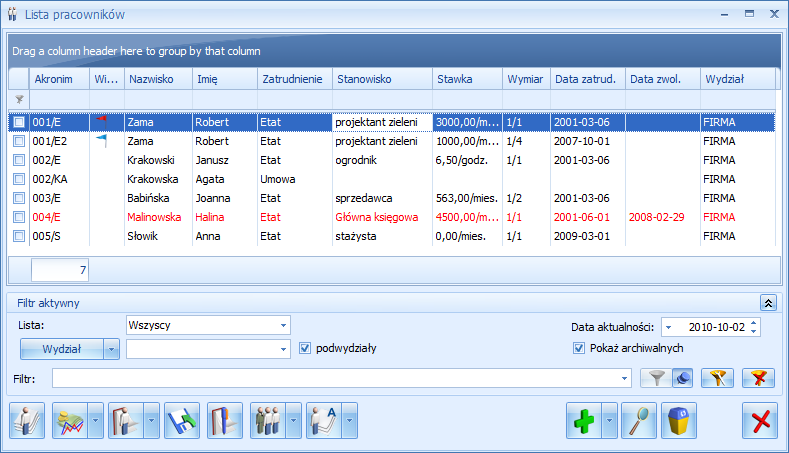Open the employee form icon in bottom toolbar
789x453 pixels.
coord(27,420)
